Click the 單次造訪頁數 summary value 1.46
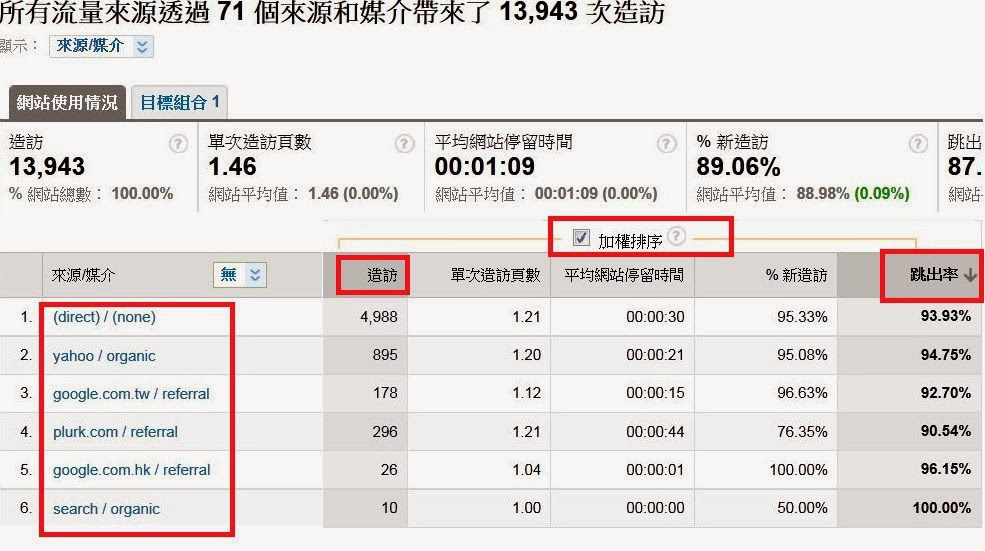Viewport: 985px width, 551px height. [232, 167]
